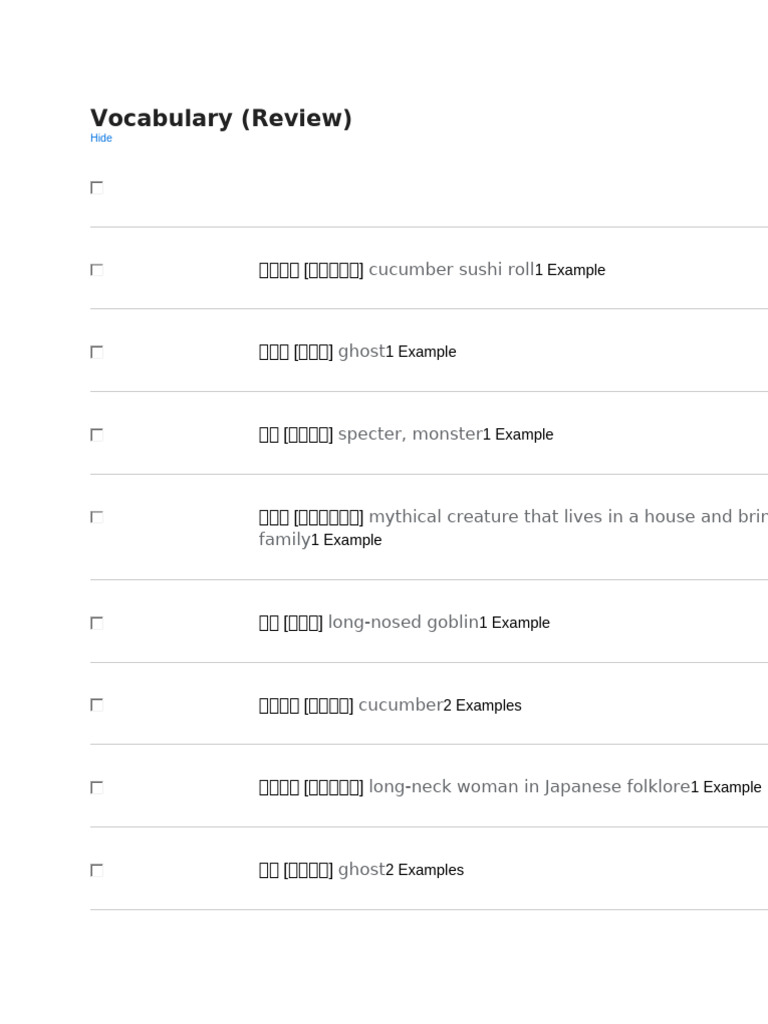Expand 1 Example for first ghost entry
The image size is (768, 1024).
tap(421, 351)
